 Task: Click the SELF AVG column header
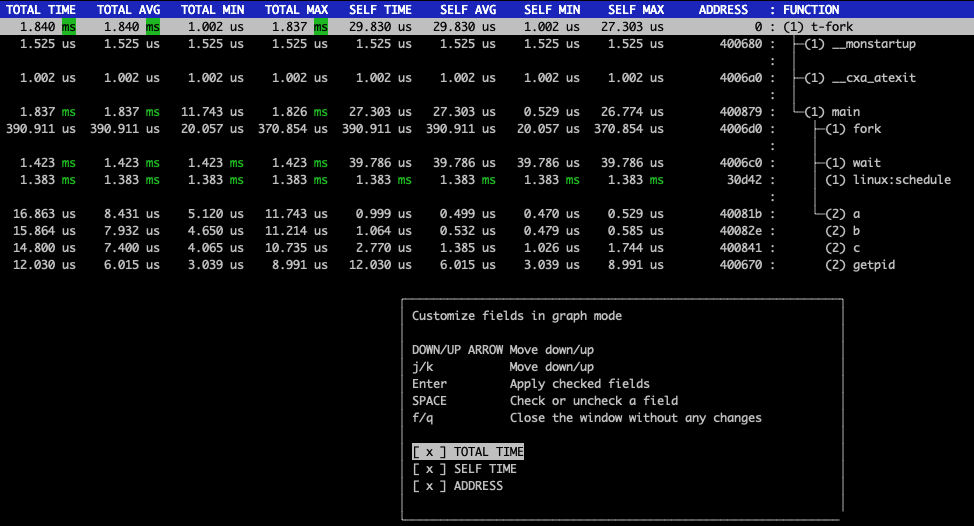point(468,10)
